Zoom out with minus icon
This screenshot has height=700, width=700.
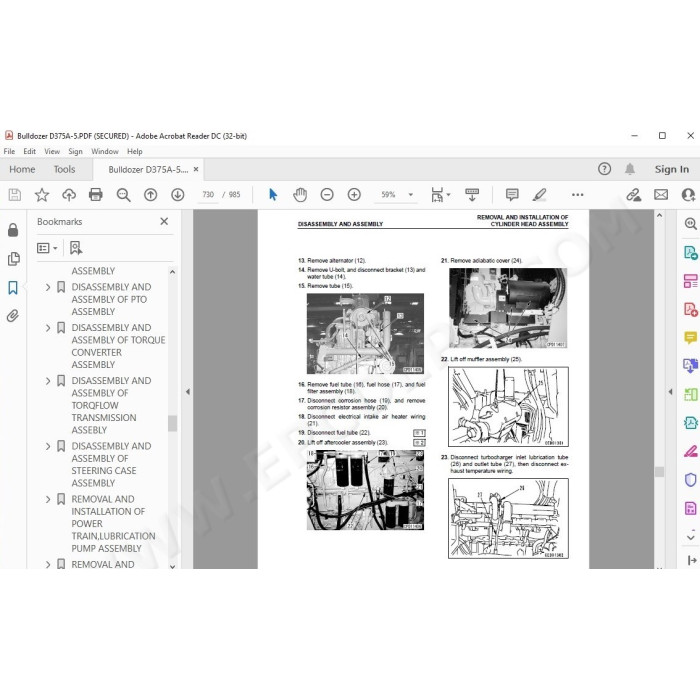tap(327, 195)
